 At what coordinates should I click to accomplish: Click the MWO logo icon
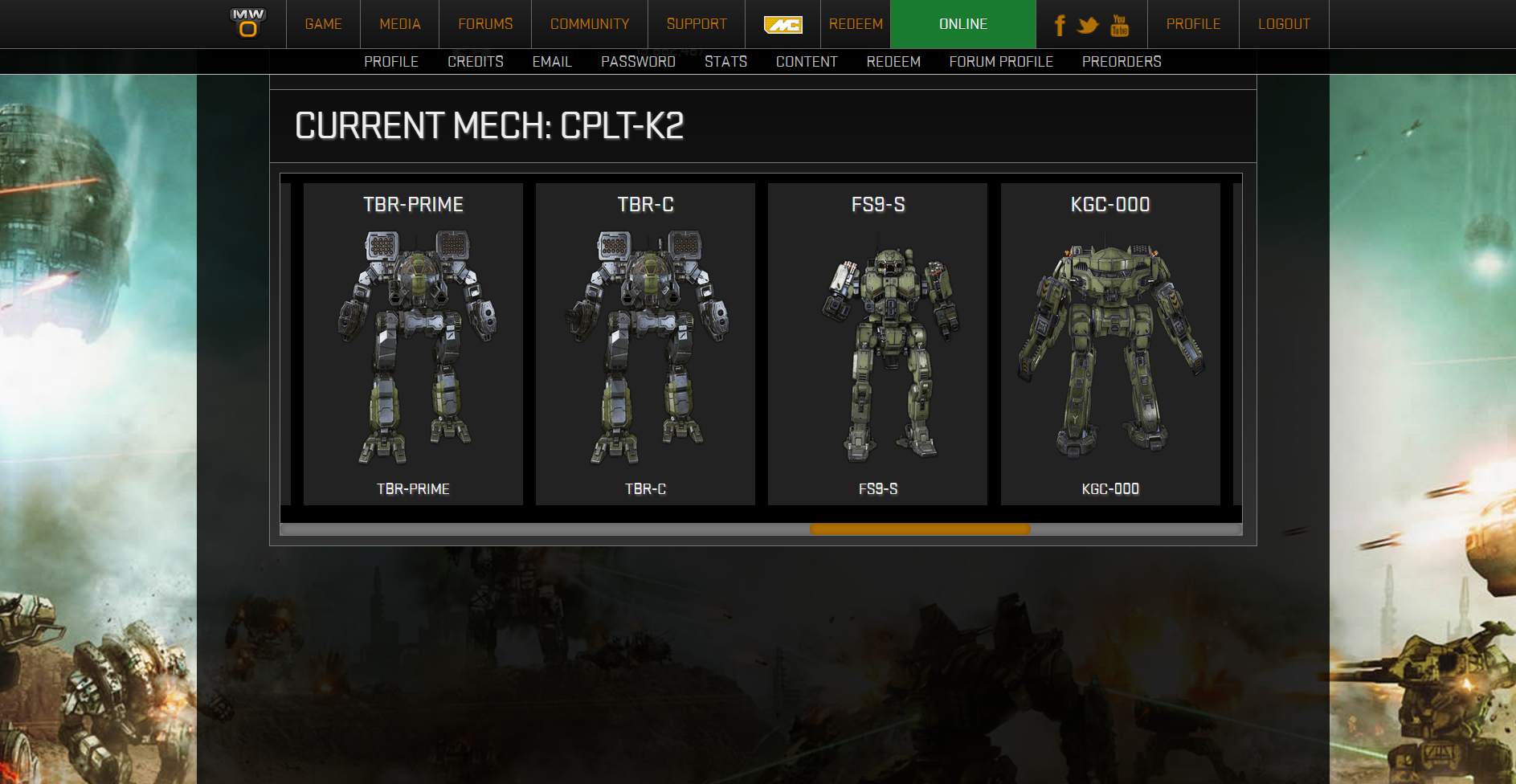point(247,23)
